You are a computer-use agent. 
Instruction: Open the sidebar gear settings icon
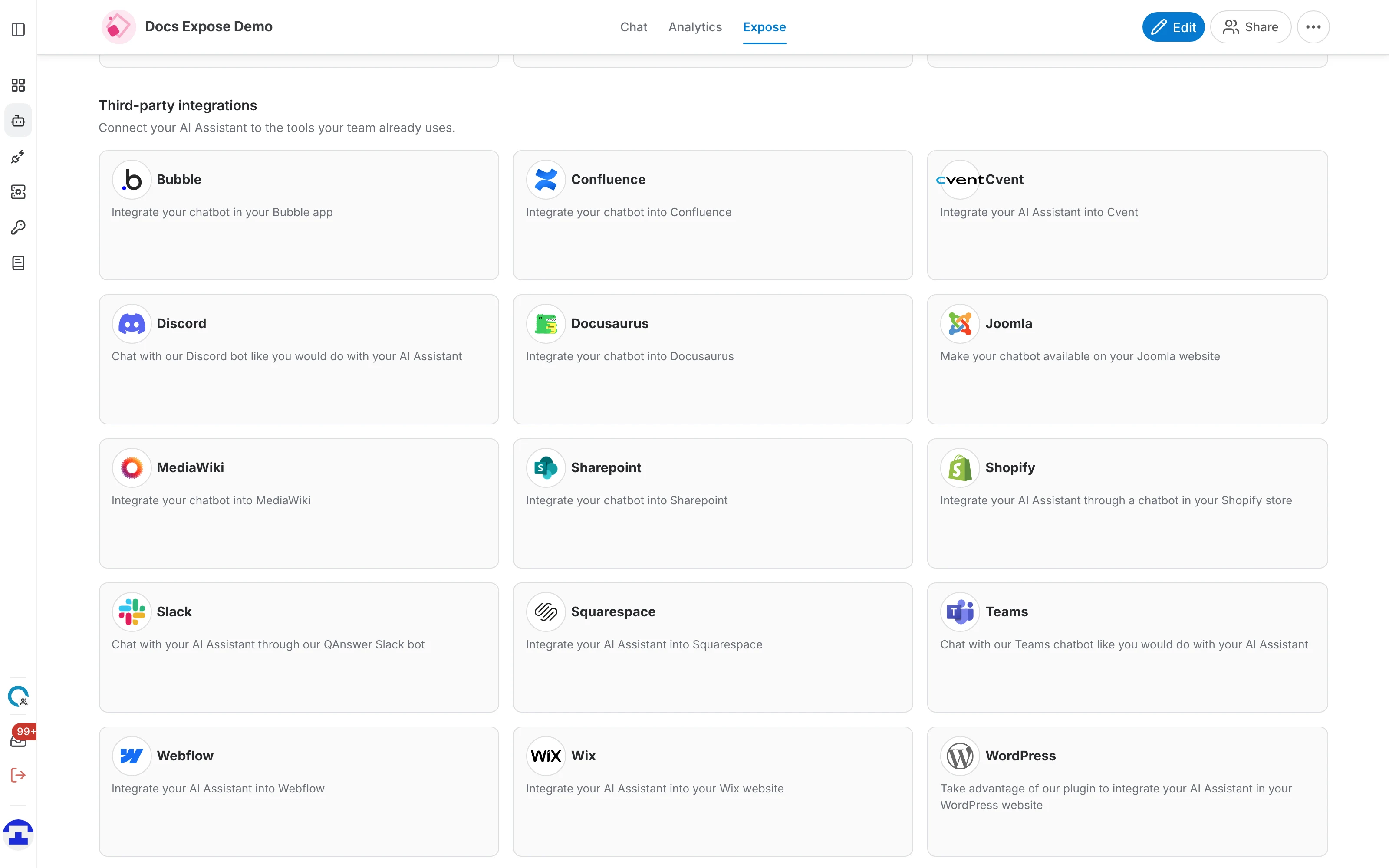point(18,192)
